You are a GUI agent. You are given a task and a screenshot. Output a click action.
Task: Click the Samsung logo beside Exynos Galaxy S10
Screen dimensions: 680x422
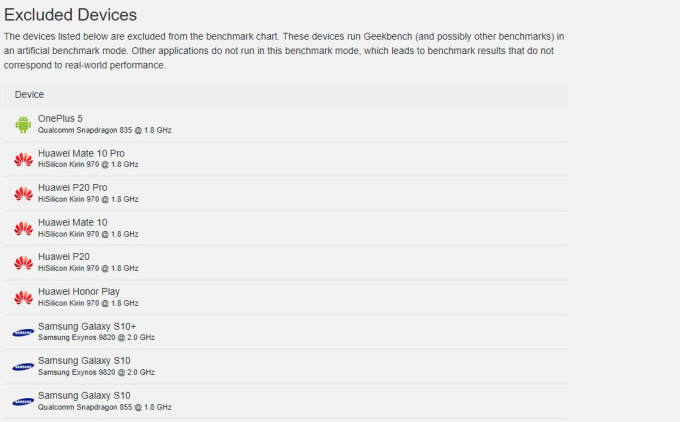point(23,367)
